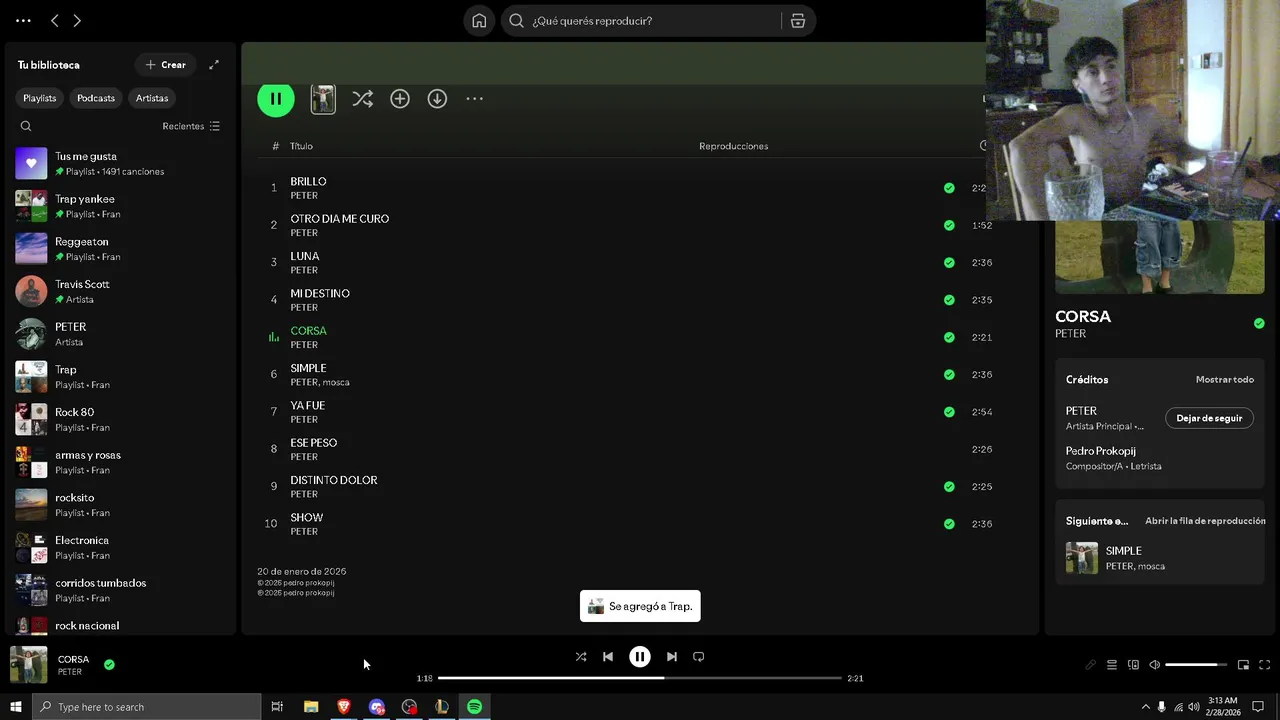Open Recientes sort dropdown in library
1280x720 pixels.
click(191, 126)
